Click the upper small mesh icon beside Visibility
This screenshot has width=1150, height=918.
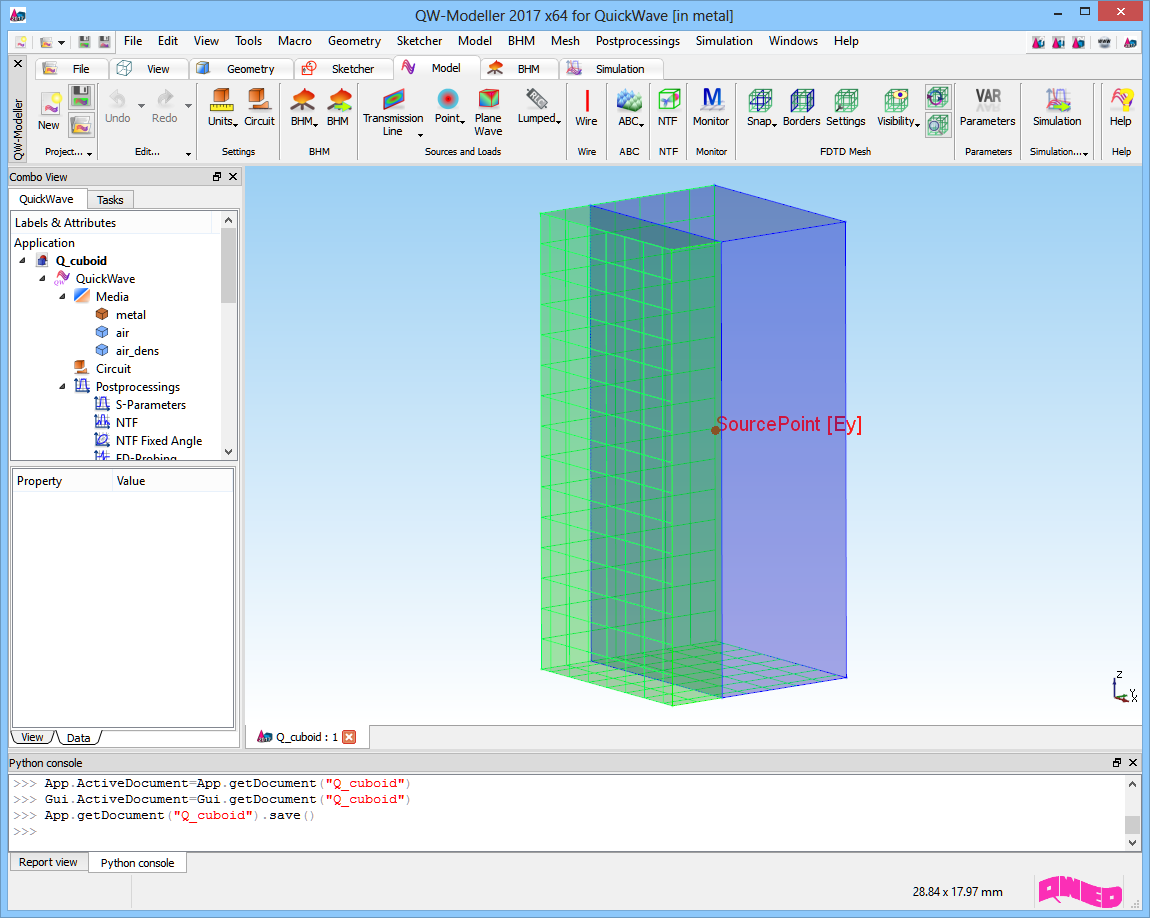[937, 96]
